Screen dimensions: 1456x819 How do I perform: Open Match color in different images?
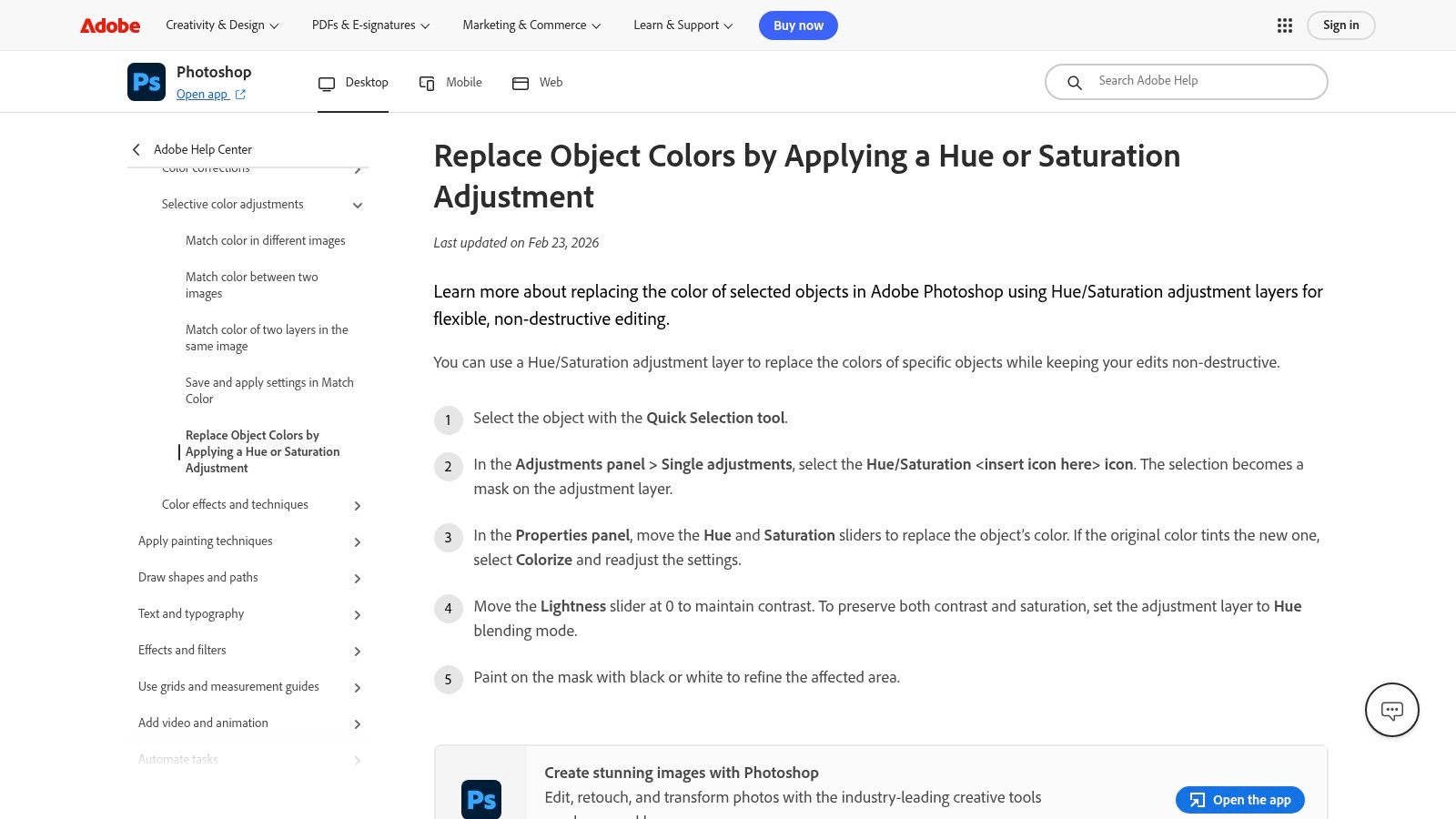pyautogui.click(x=266, y=240)
